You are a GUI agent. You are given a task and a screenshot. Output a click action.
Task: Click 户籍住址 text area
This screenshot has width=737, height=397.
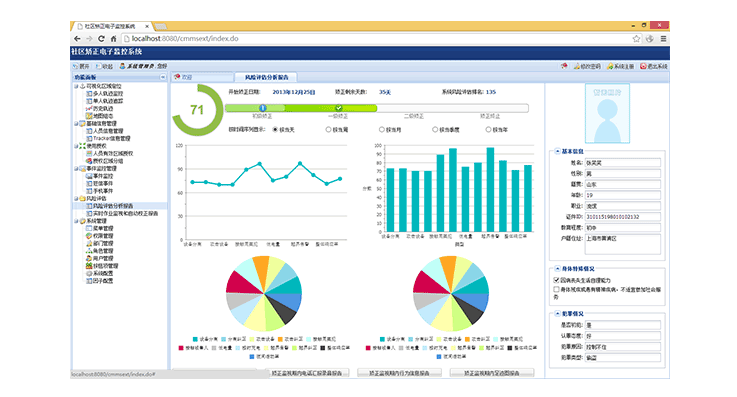(x=623, y=244)
